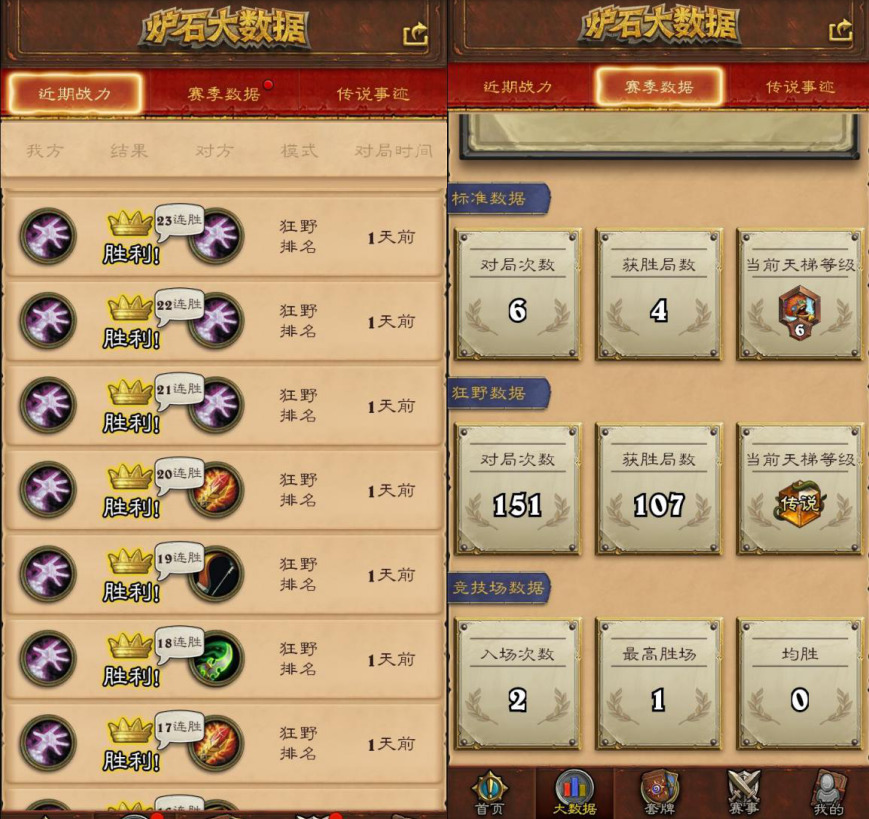Tap the share icon in left header

415,35
